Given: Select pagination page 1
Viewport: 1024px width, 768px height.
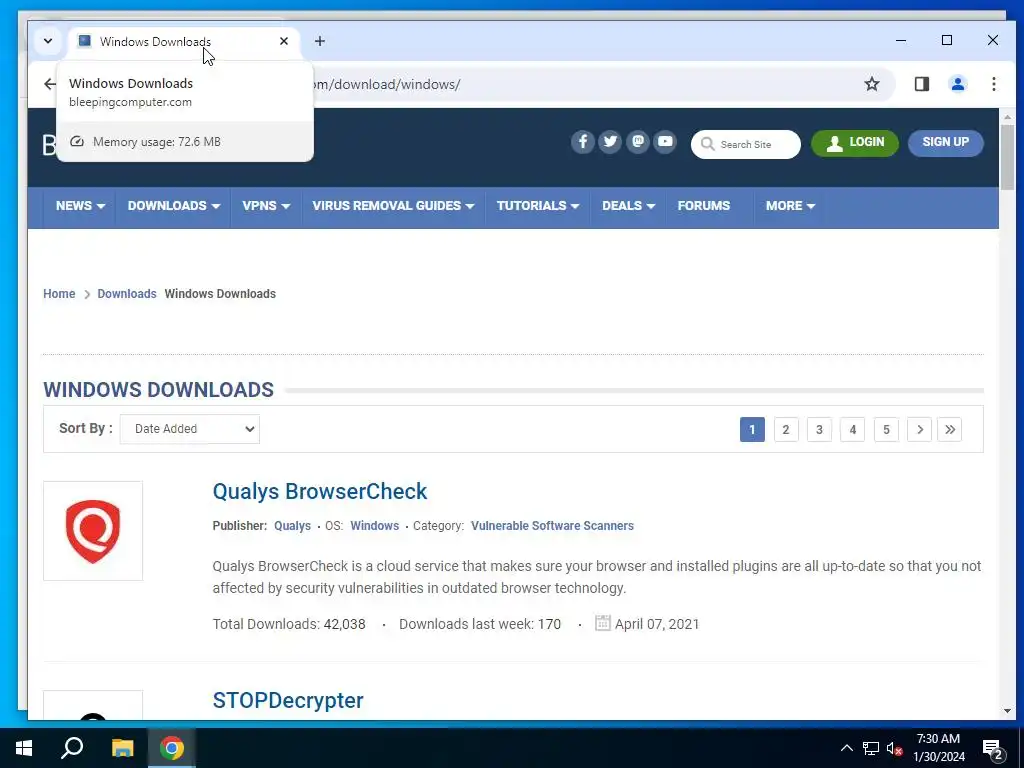Looking at the screenshot, I should point(752,430).
